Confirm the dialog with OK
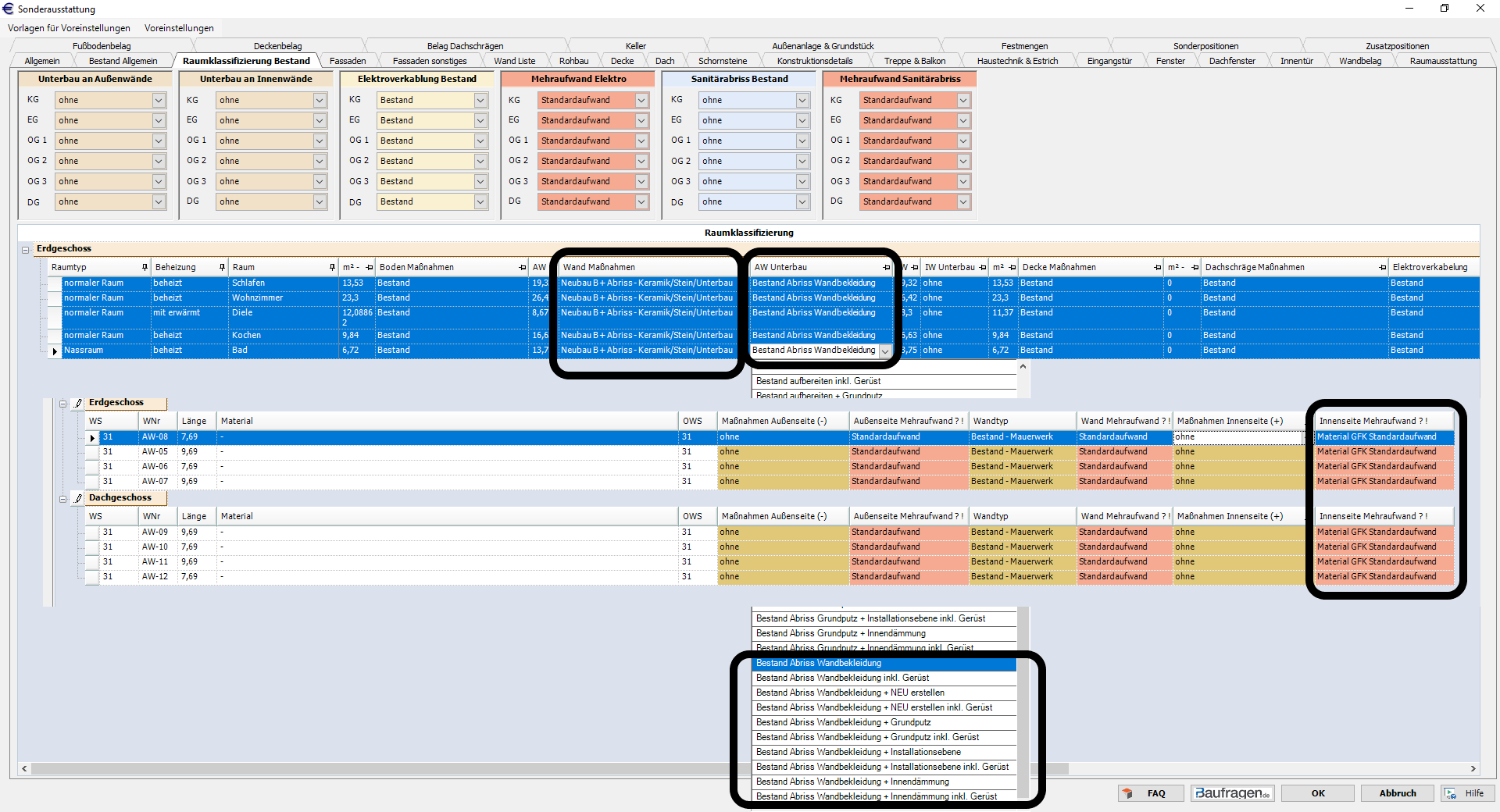This screenshot has width=1500, height=812. (x=1318, y=793)
